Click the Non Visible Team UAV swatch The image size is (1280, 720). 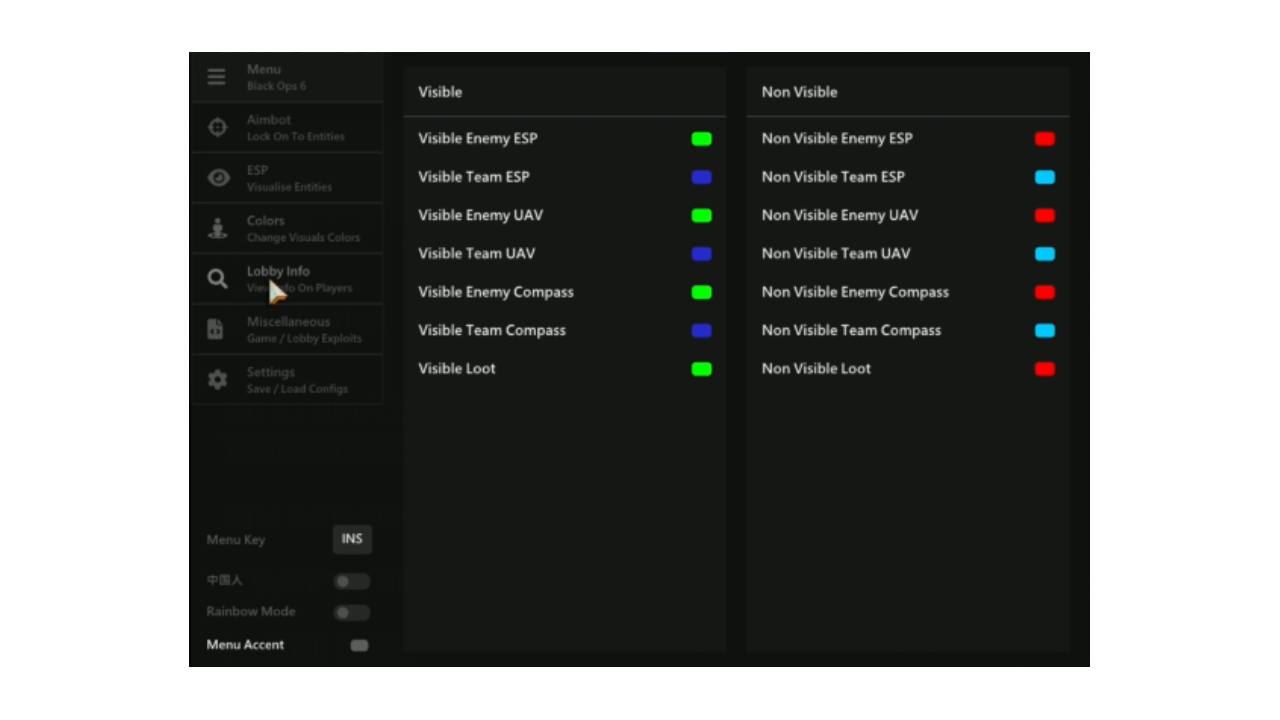tap(1045, 254)
